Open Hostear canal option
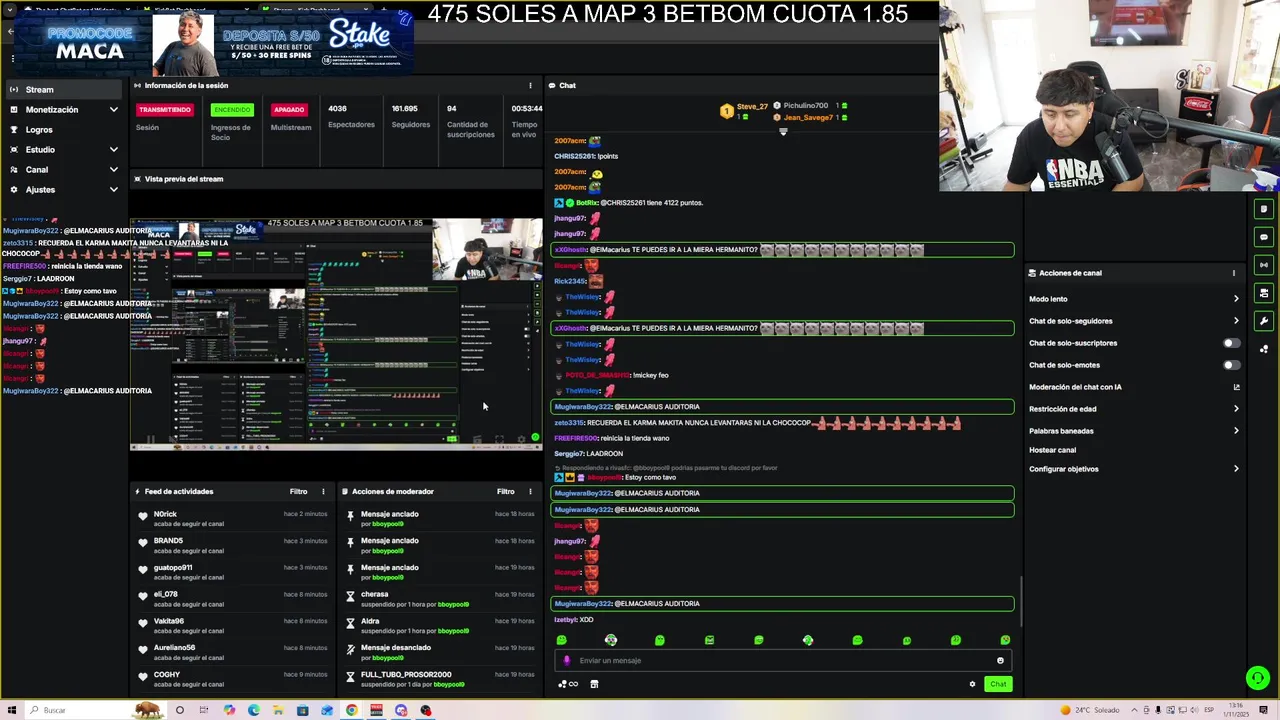The image size is (1280, 720). point(1053,450)
